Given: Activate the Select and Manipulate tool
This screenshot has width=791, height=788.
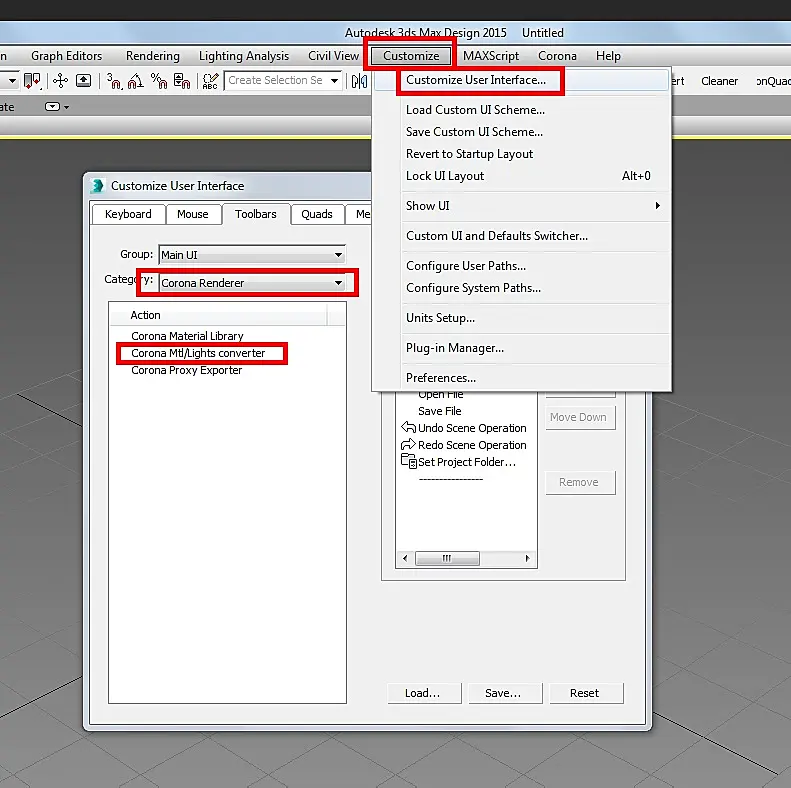Looking at the screenshot, I should click(x=61, y=81).
